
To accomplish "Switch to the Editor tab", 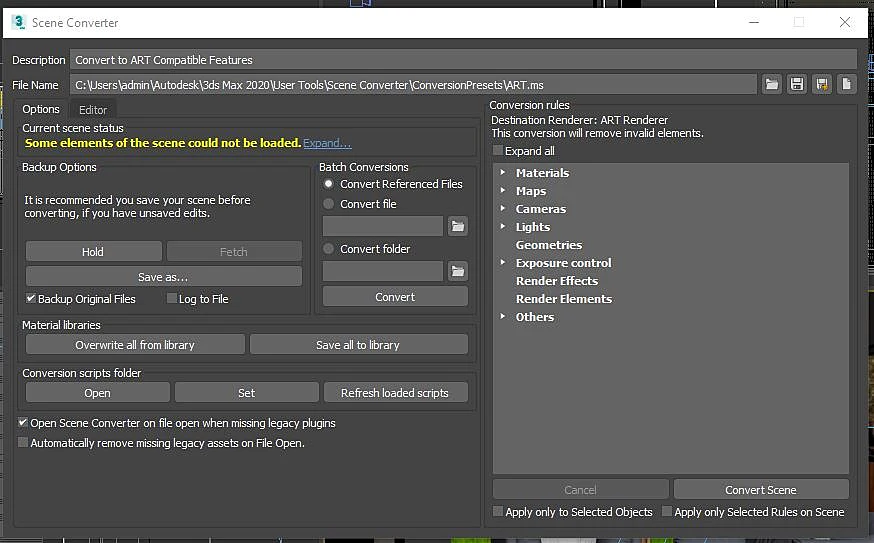I will (93, 110).
